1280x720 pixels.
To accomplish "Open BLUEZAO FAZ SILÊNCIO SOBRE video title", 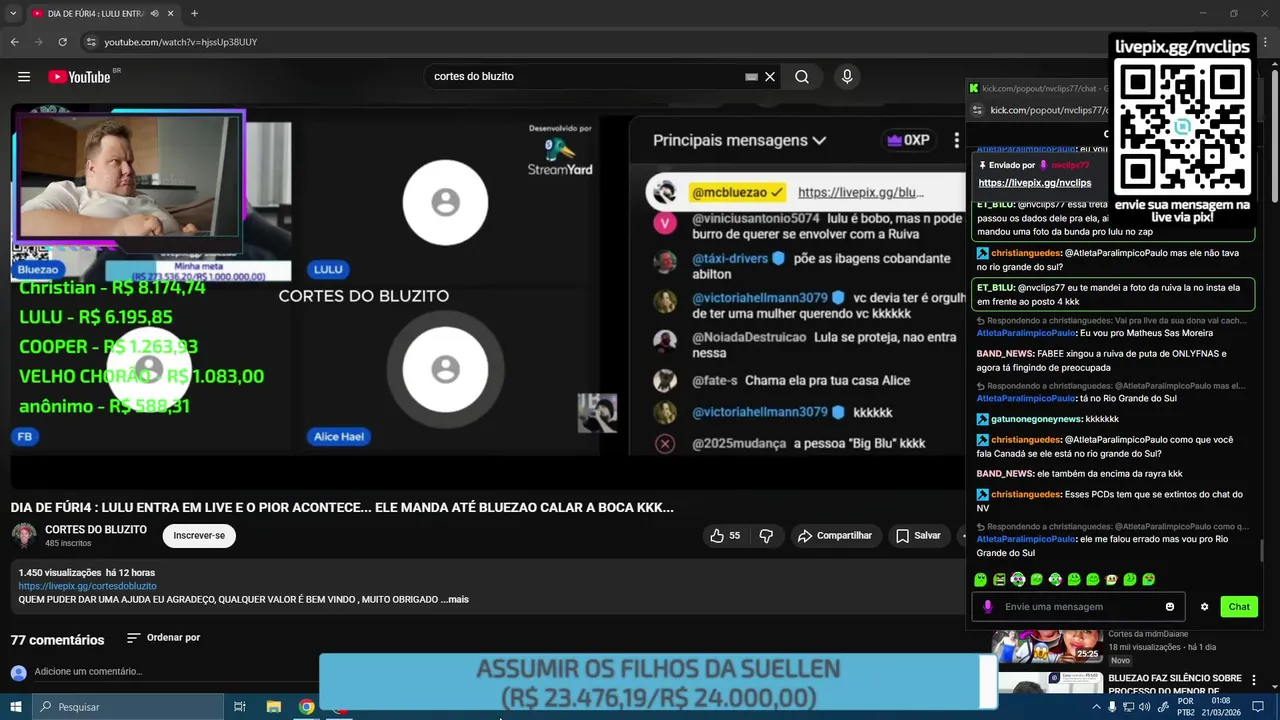I will [x=1174, y=684].
